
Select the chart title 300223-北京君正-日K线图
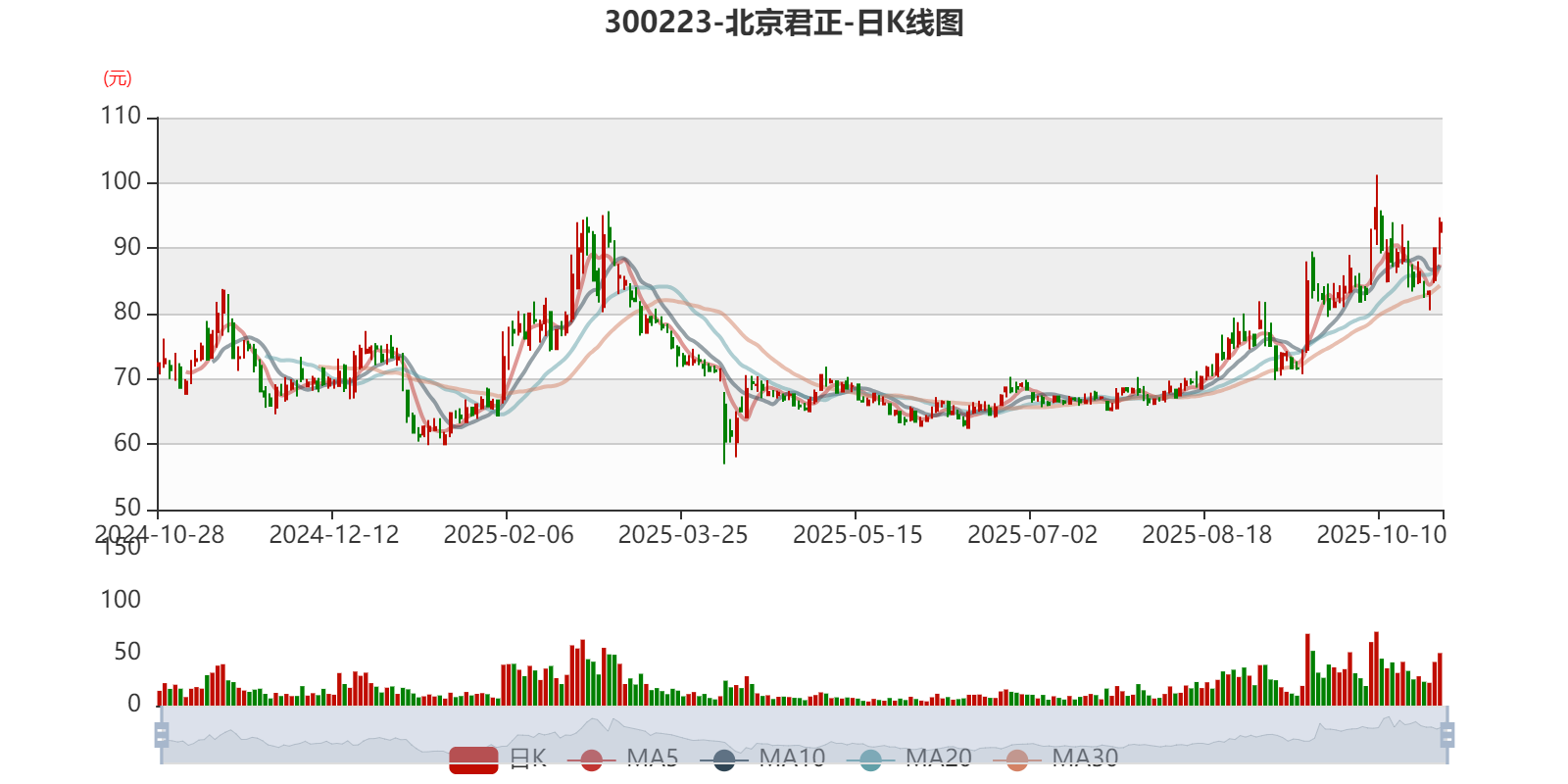tap(784, 23)
